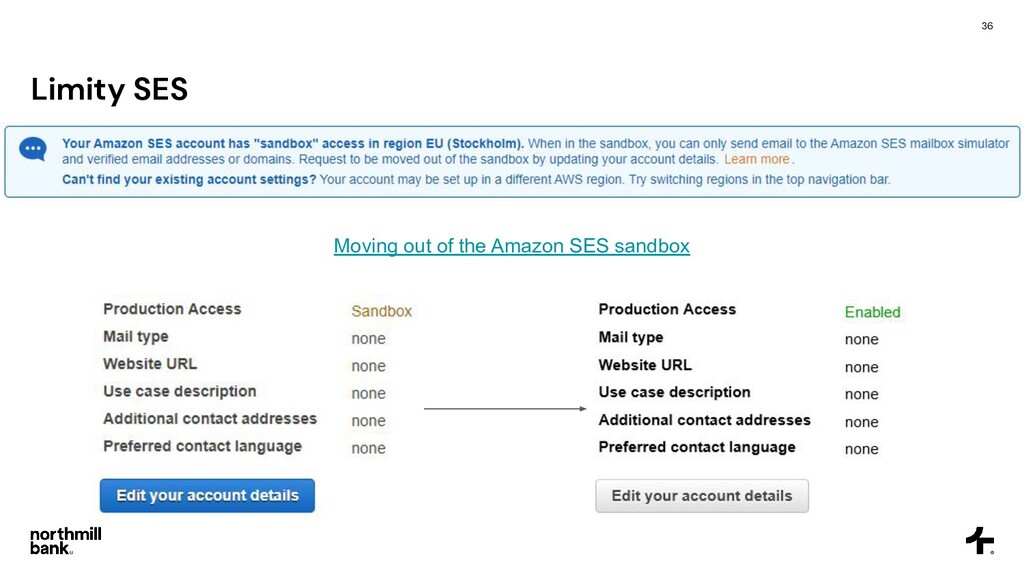The width and height of the screenshot is (1024, 576).
Task: Click the left gray Production Access label
Action: tap(172, 309)
